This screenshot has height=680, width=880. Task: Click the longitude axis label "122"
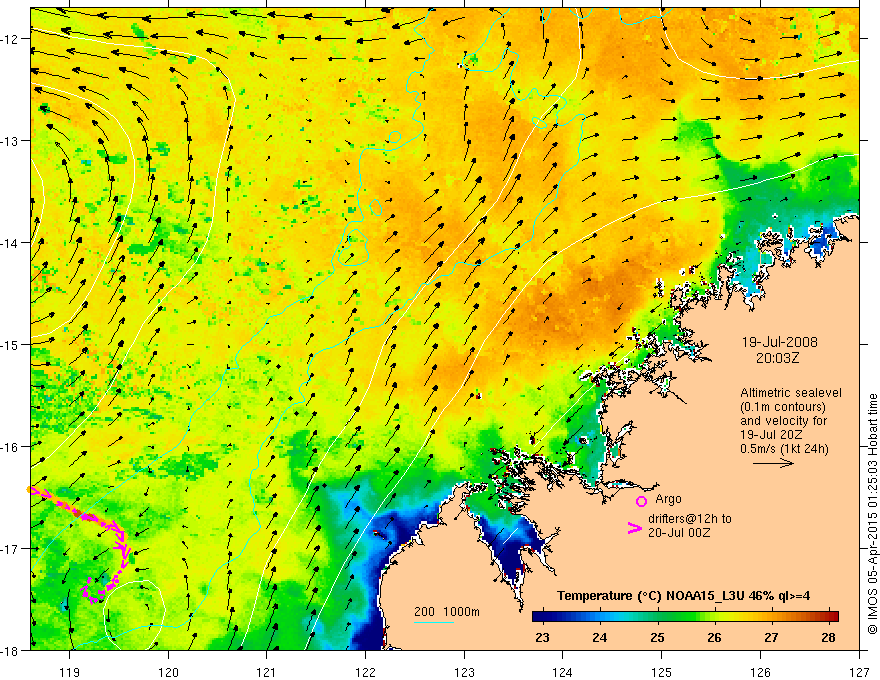365,672
